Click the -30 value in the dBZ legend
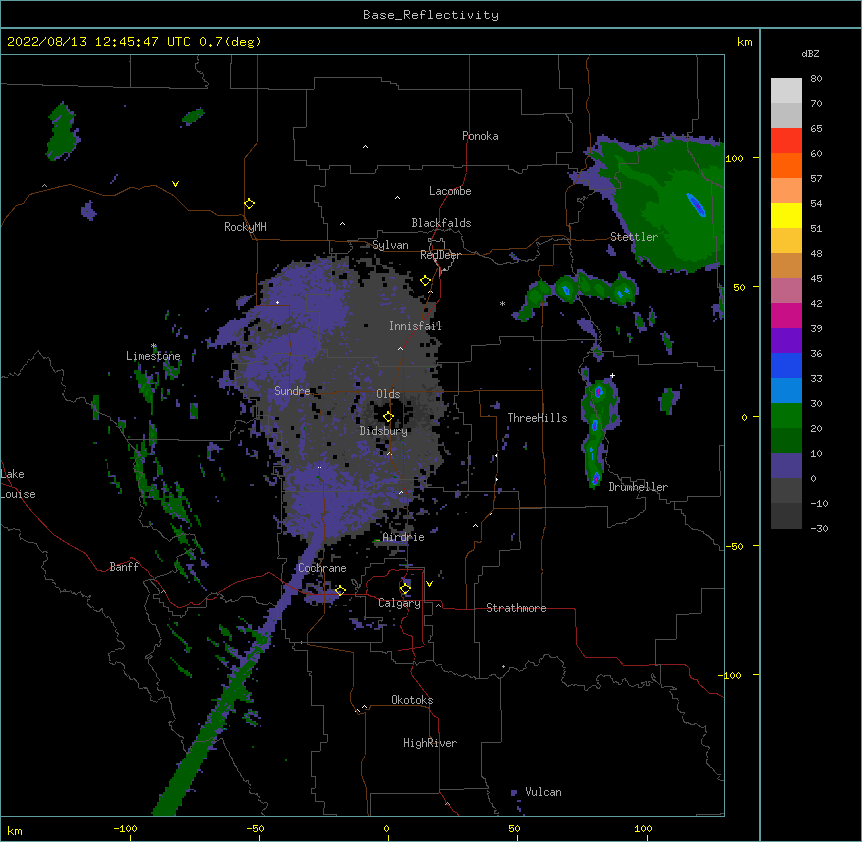The width and height of the screenshot is (862, 842). click(x=819, y=529)
